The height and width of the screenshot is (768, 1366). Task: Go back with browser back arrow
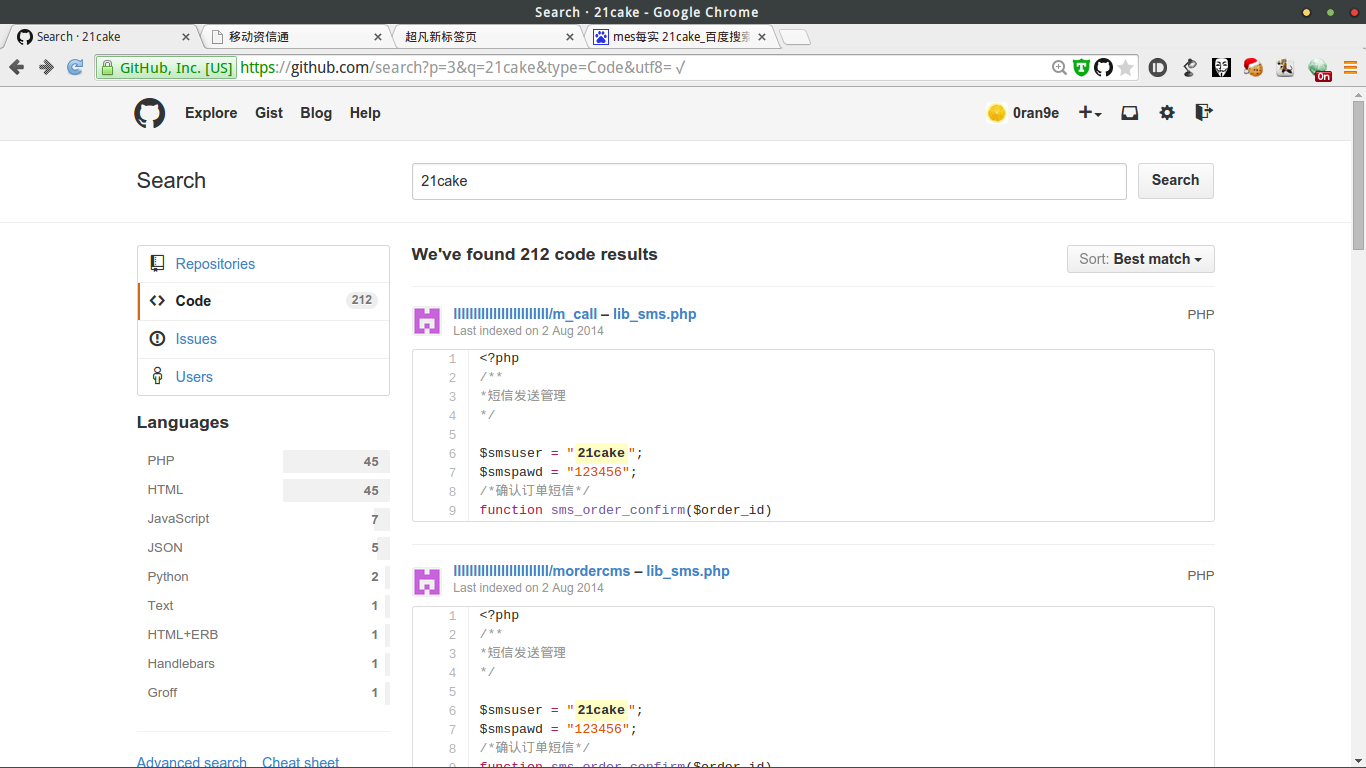(17, 67)
